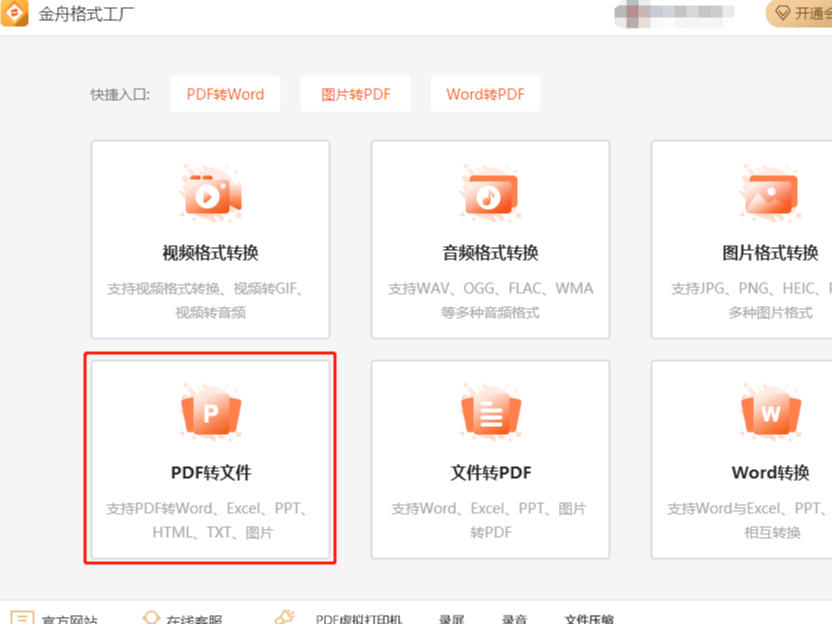Select the Word转换 card title
The height and width of the screenshot is (624, 832).
(770, 472)
